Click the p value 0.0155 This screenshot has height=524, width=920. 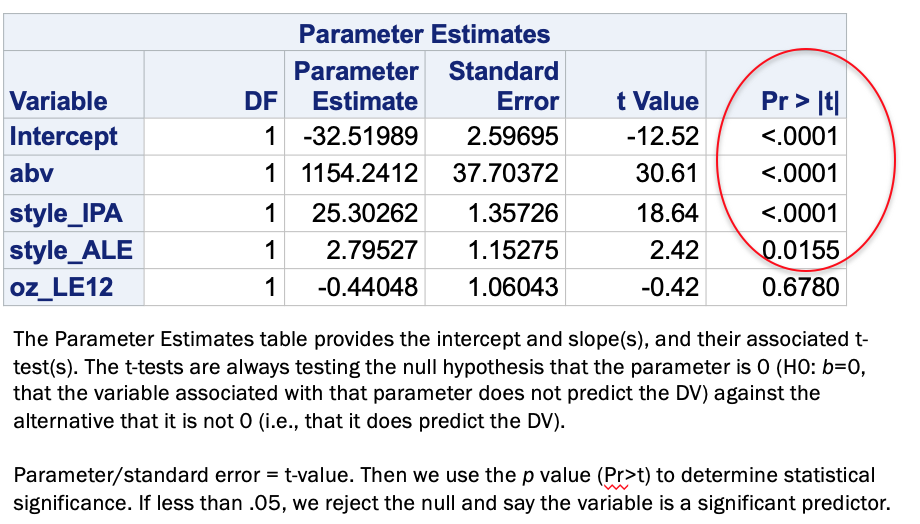pyautogui.click(x=800, y=251)
